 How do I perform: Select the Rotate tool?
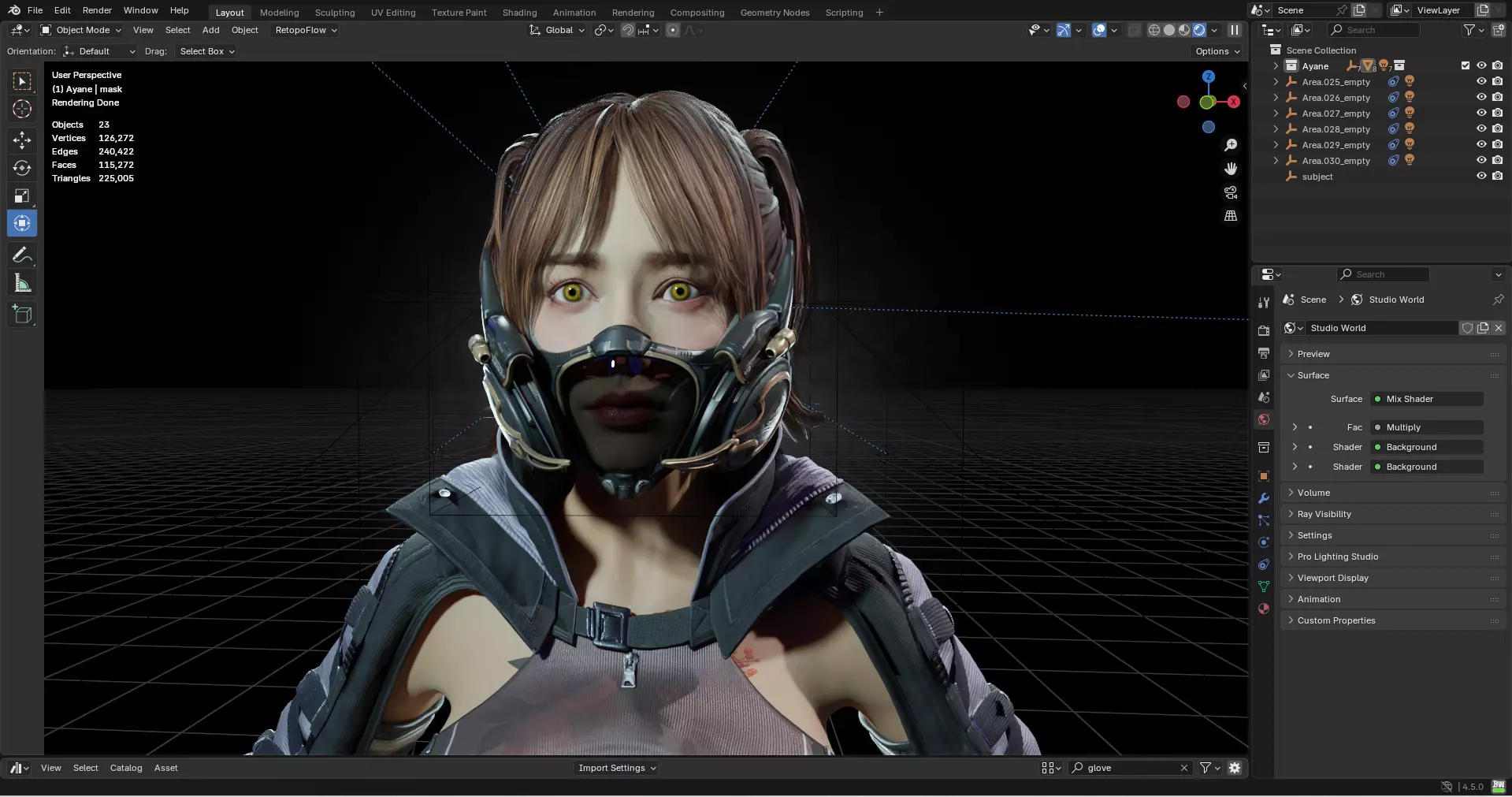[22, 168]
